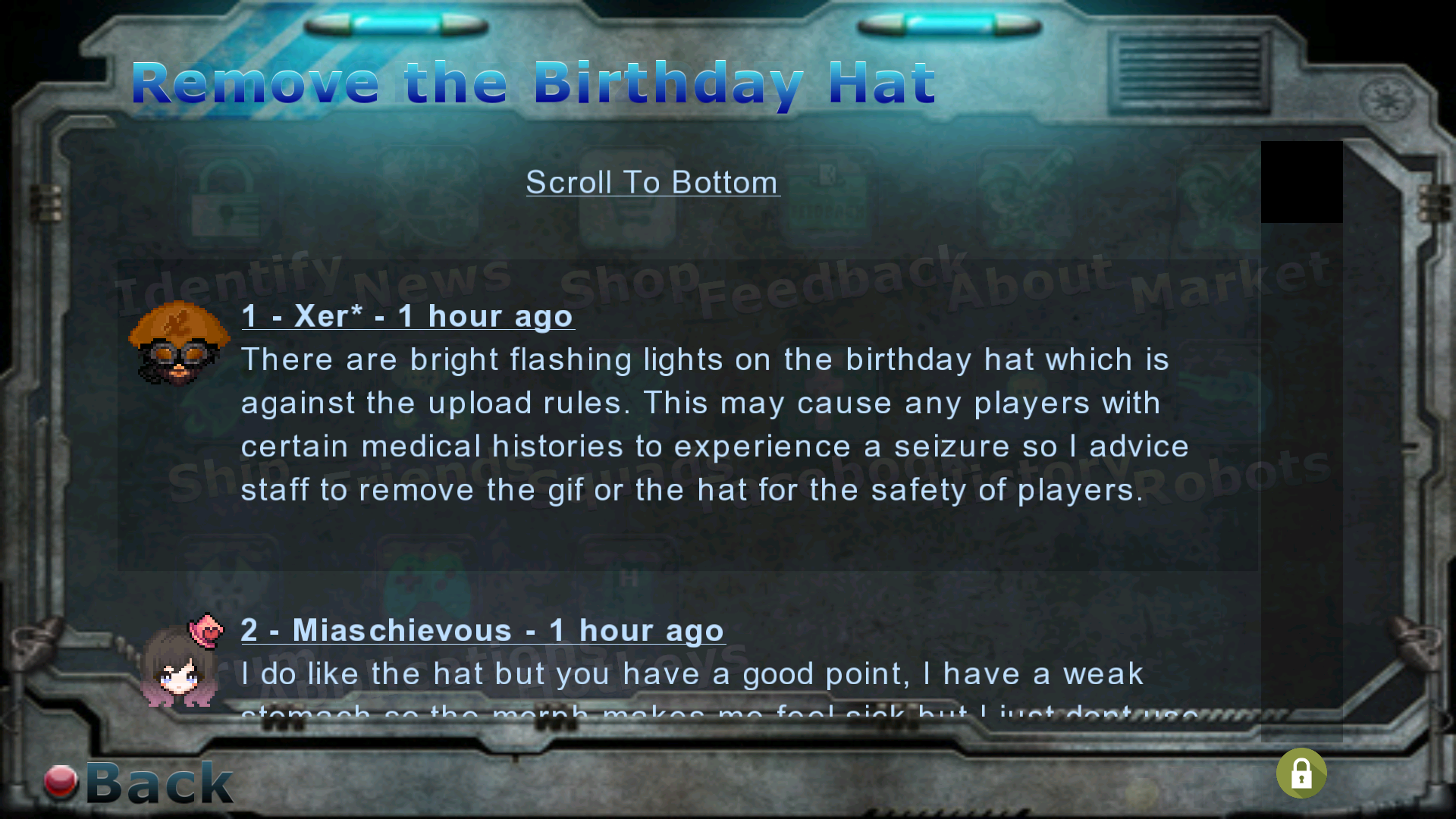Open the post header by Xer*
Image resolution: width=1456 pixels, height=819 pixels.
coord(407,315)
